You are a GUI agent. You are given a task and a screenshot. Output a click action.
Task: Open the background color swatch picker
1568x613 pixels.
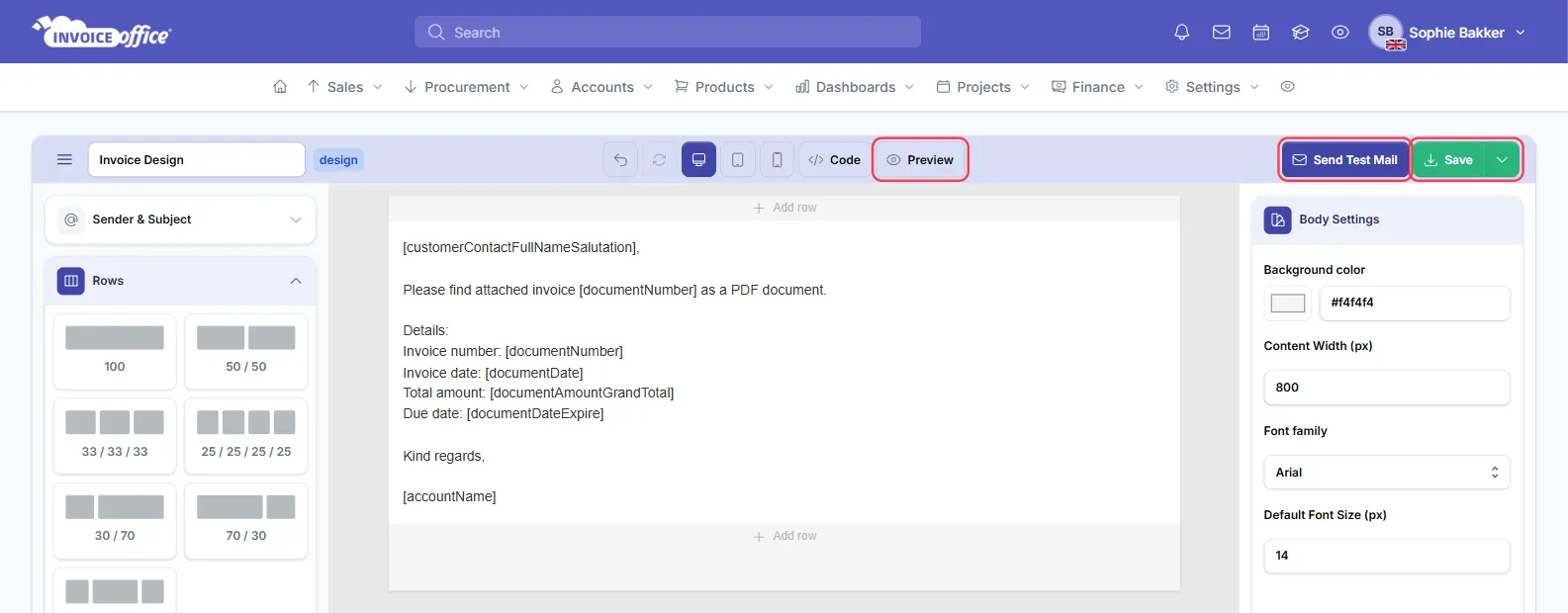tap(1287, 304)
